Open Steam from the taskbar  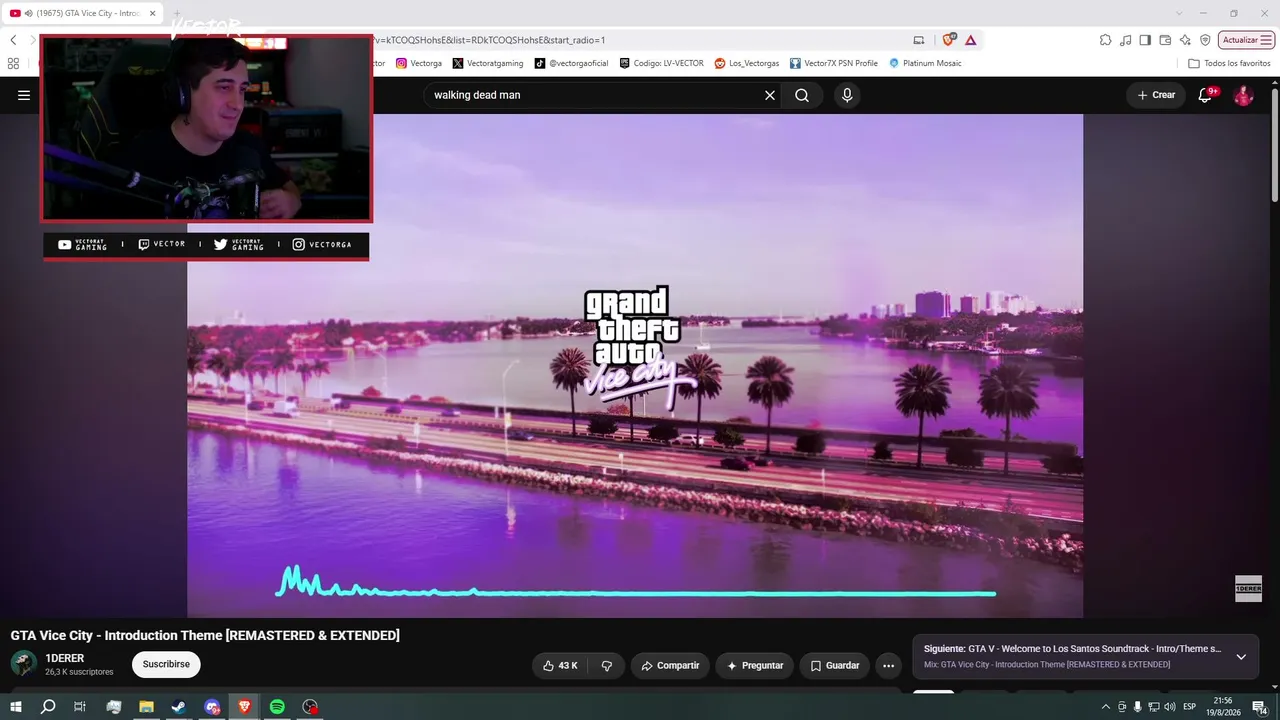click(x=178, y=706)
